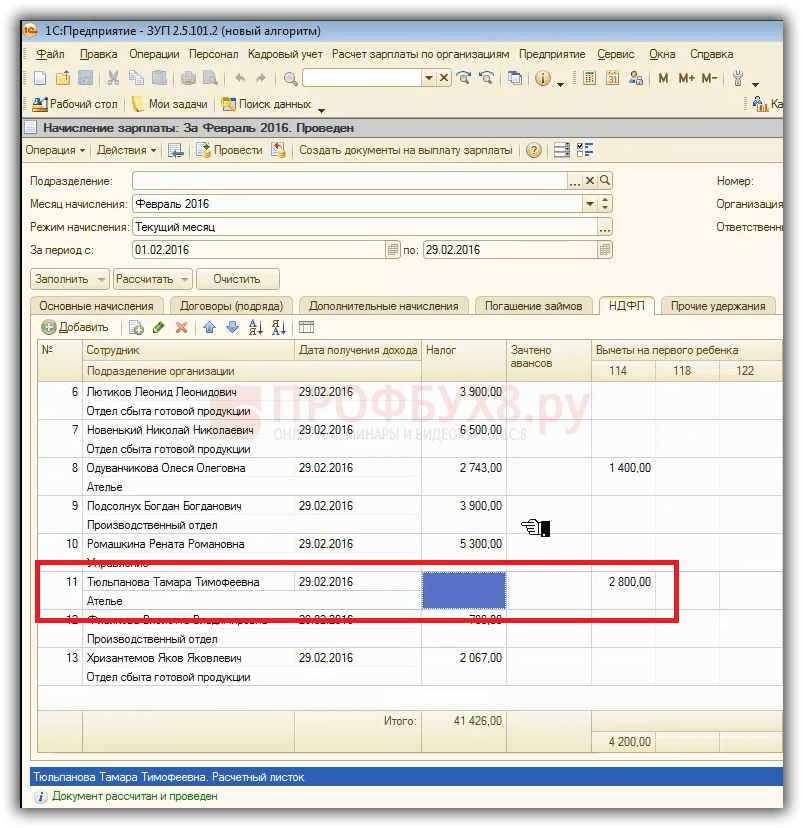Screen dimensions: 803x828
Task: Click the Undo arrow icon
Action: (x=240, y=79)
